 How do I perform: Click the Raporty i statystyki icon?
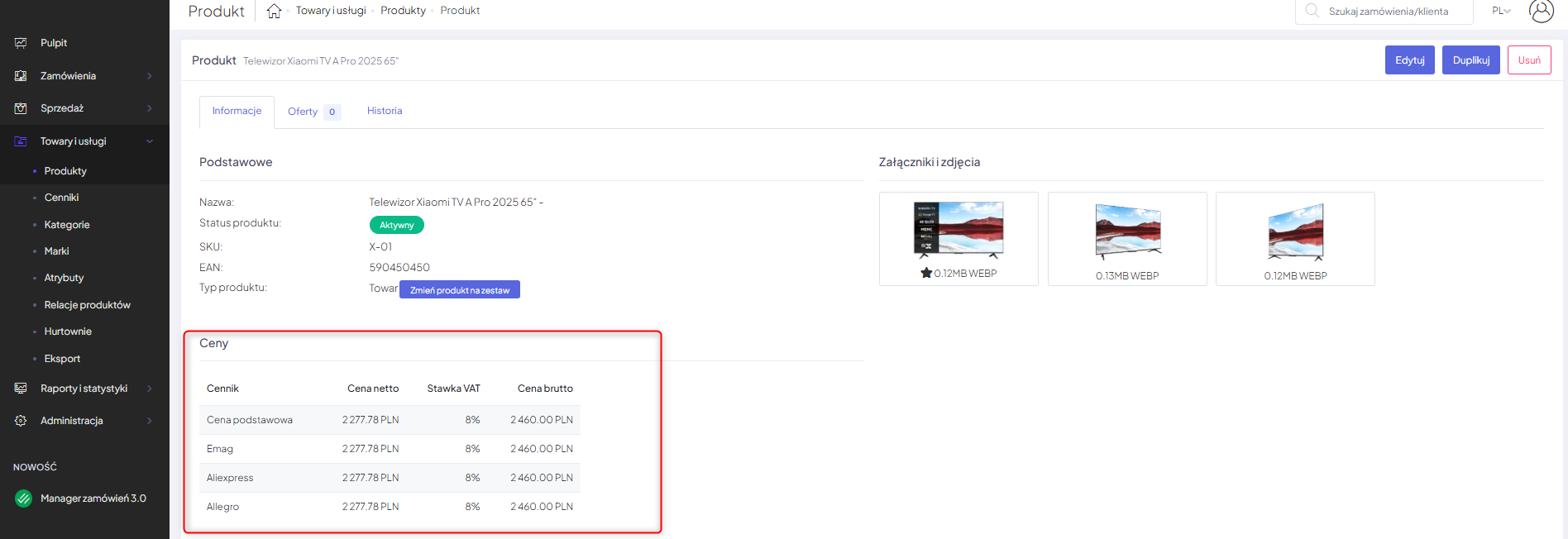pyautogui.click(x=21, y=389)
